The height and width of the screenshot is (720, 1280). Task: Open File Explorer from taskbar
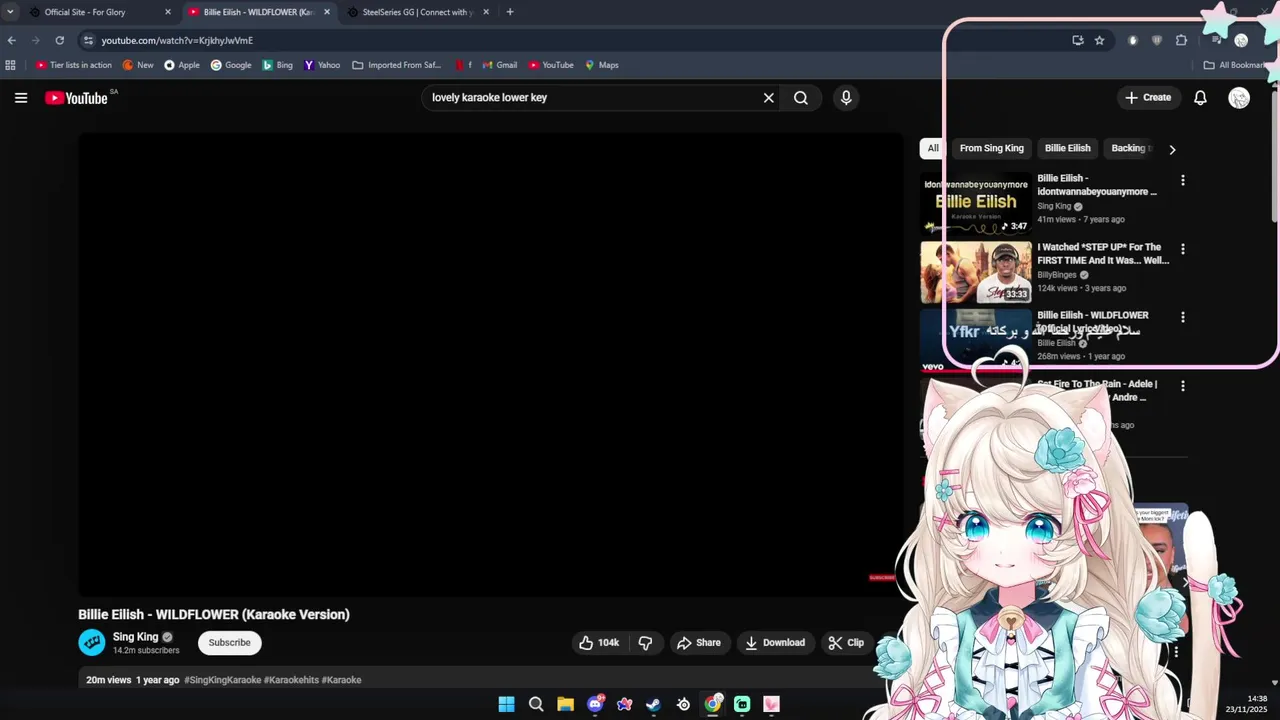click(x=565, y=704)
